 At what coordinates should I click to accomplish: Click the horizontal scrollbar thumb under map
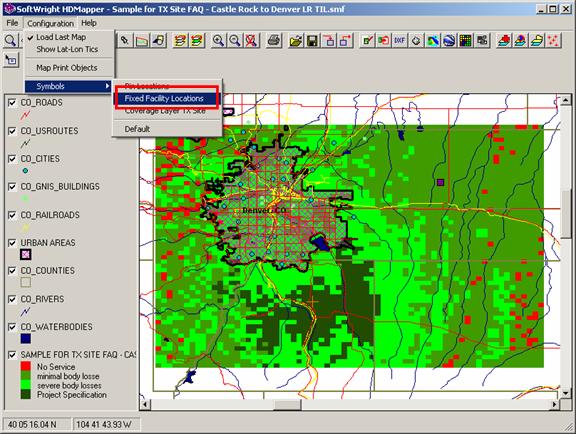[x=288, y=405]
